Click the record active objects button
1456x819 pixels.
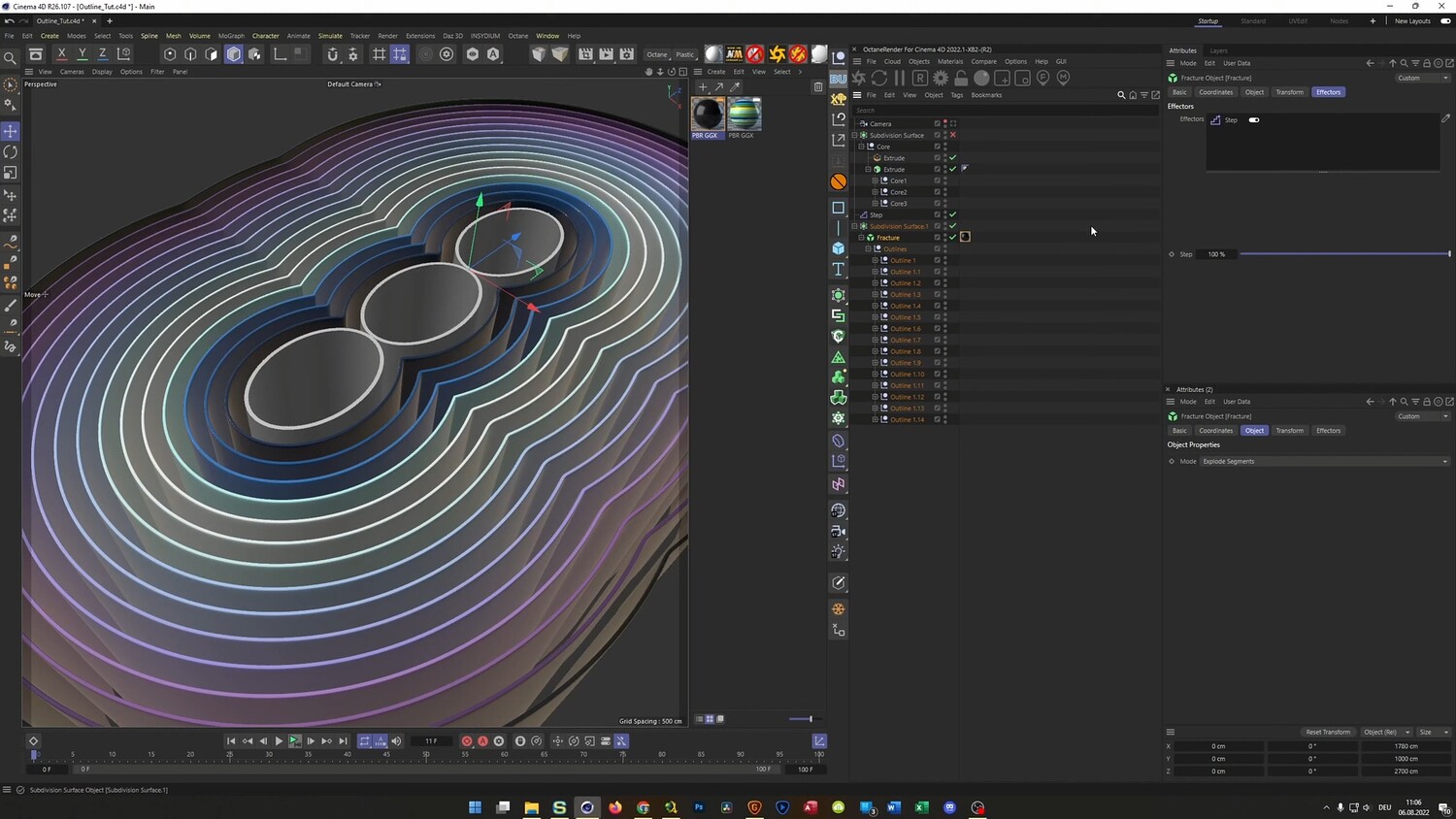pos(467,741)
